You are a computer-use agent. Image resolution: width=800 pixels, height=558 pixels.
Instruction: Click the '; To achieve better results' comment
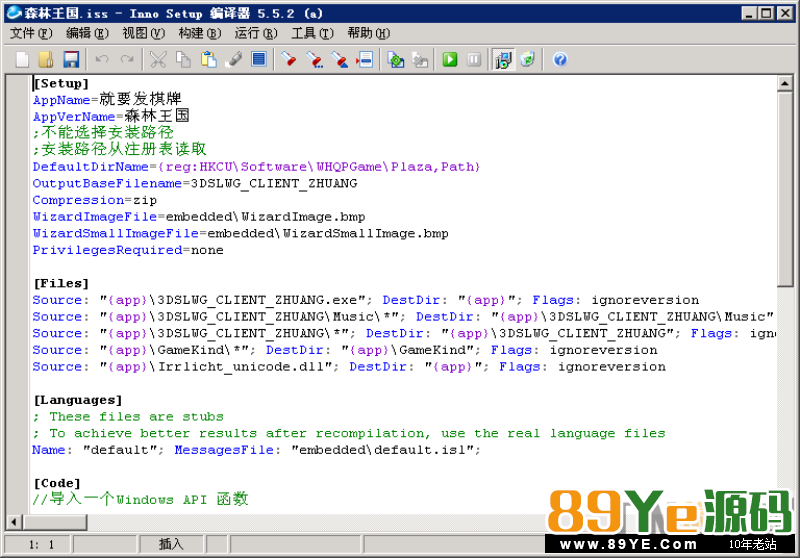pyautogui.click(x=349, y=434)
